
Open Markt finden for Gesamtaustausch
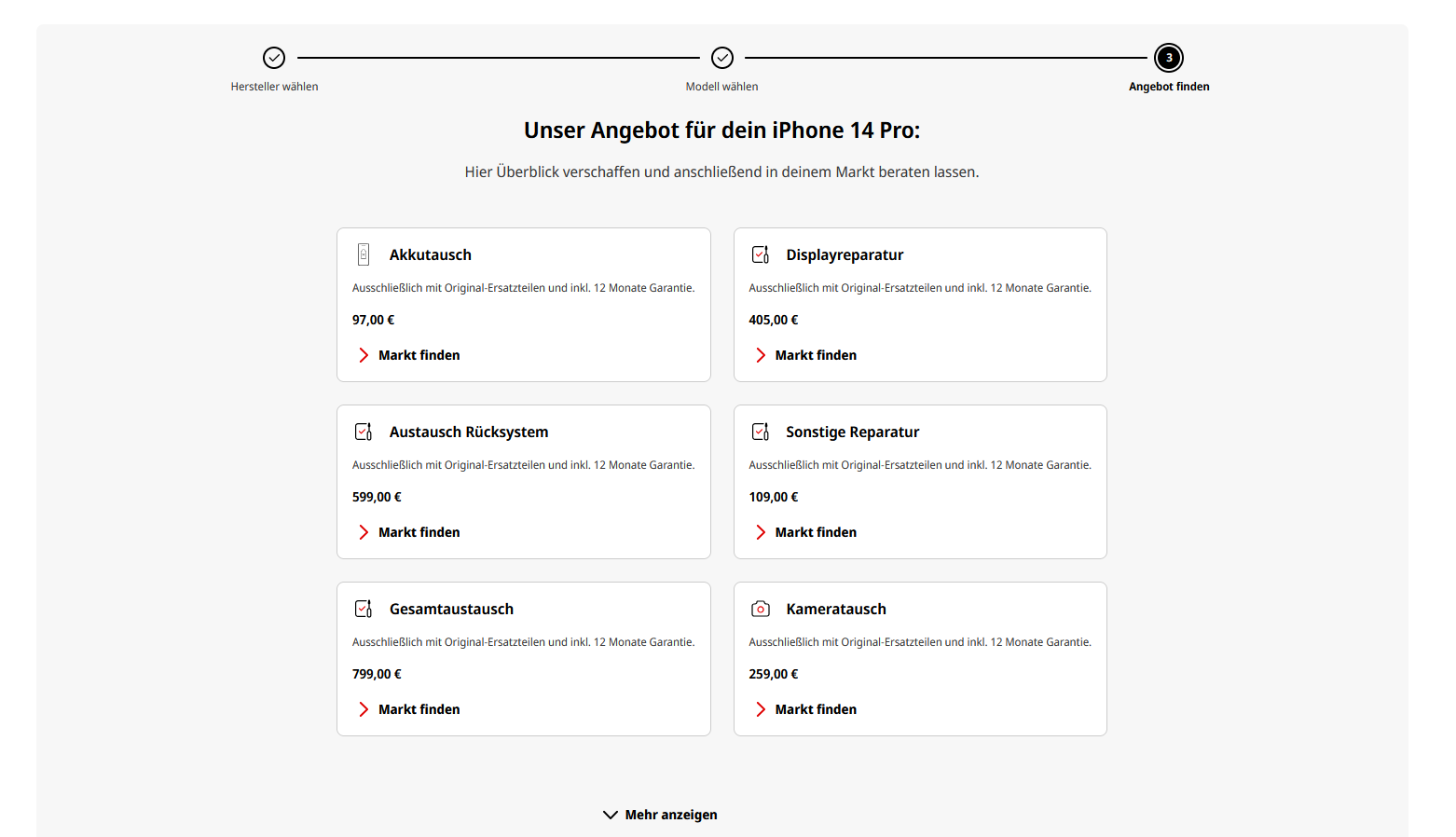(x=419, y=709)
